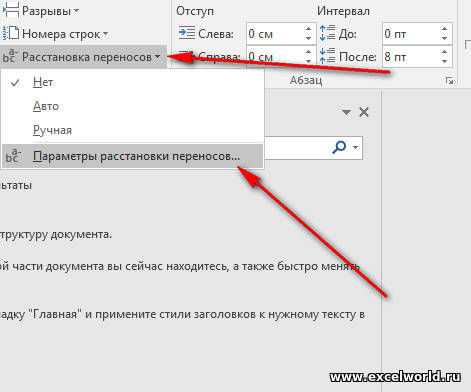
Task: Click the Номера строк line numbers icon
Action: pos(11,34)
